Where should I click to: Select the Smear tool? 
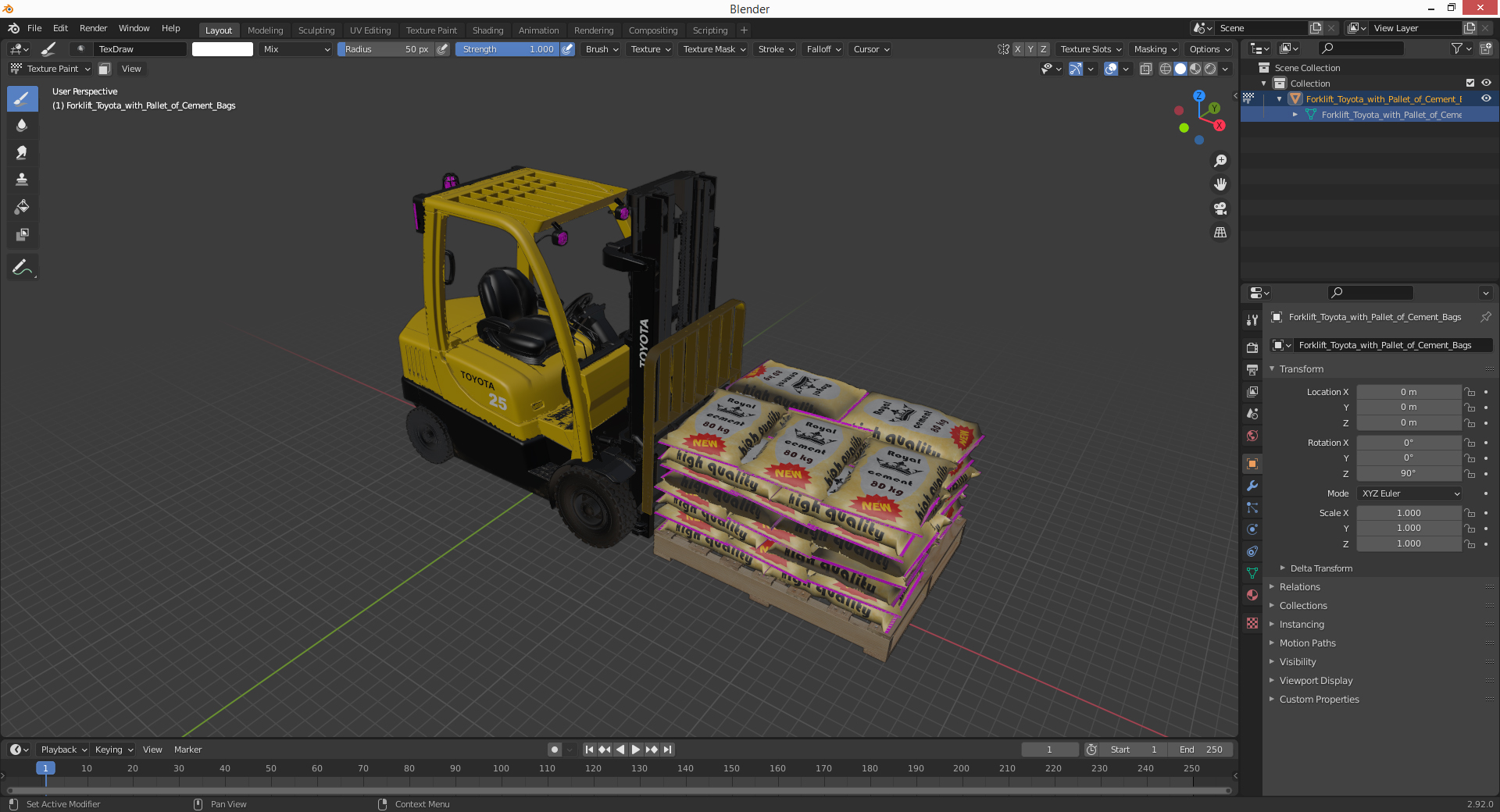[23, 153]
